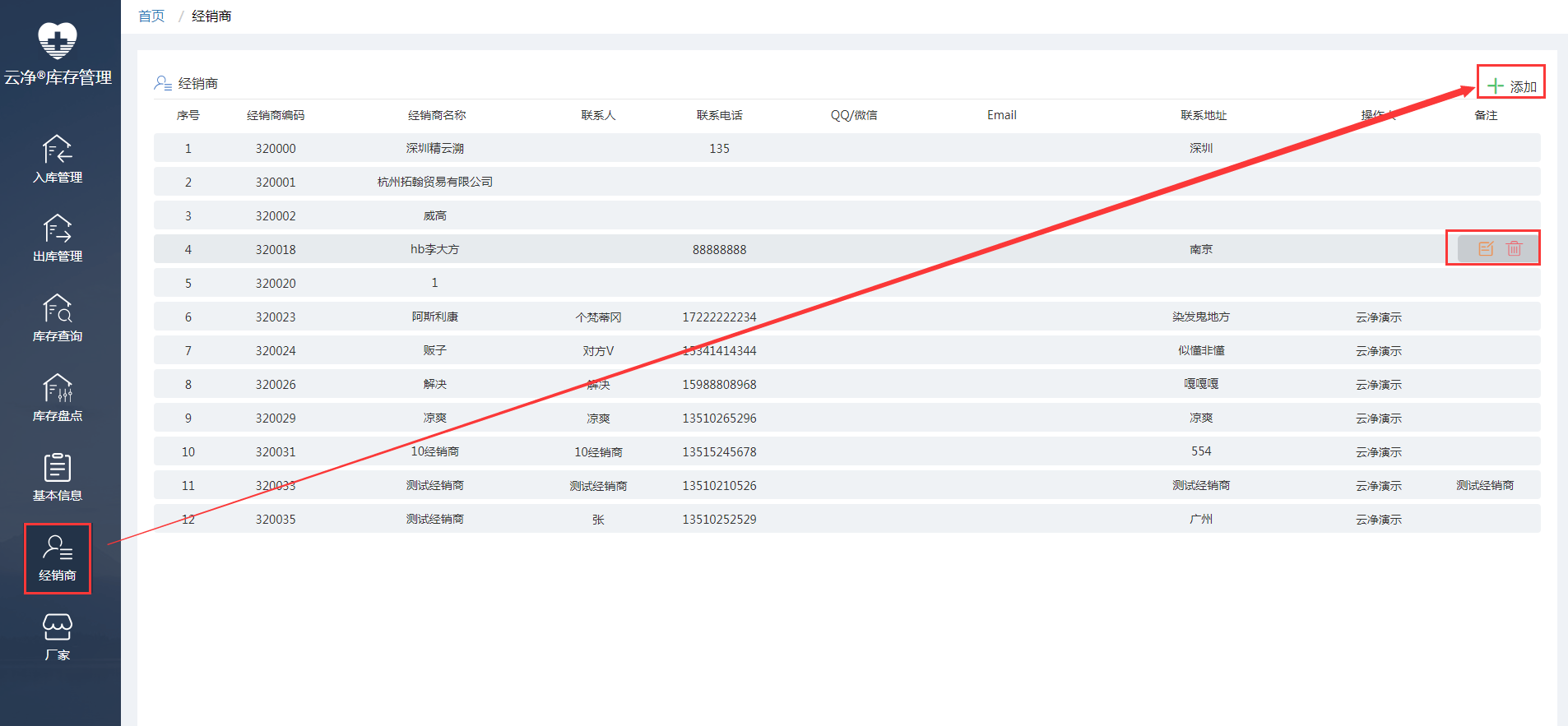Screen dimensions: 1568x726
Task: Open 出库管理 in the sidebar
Action: point(58,238)
